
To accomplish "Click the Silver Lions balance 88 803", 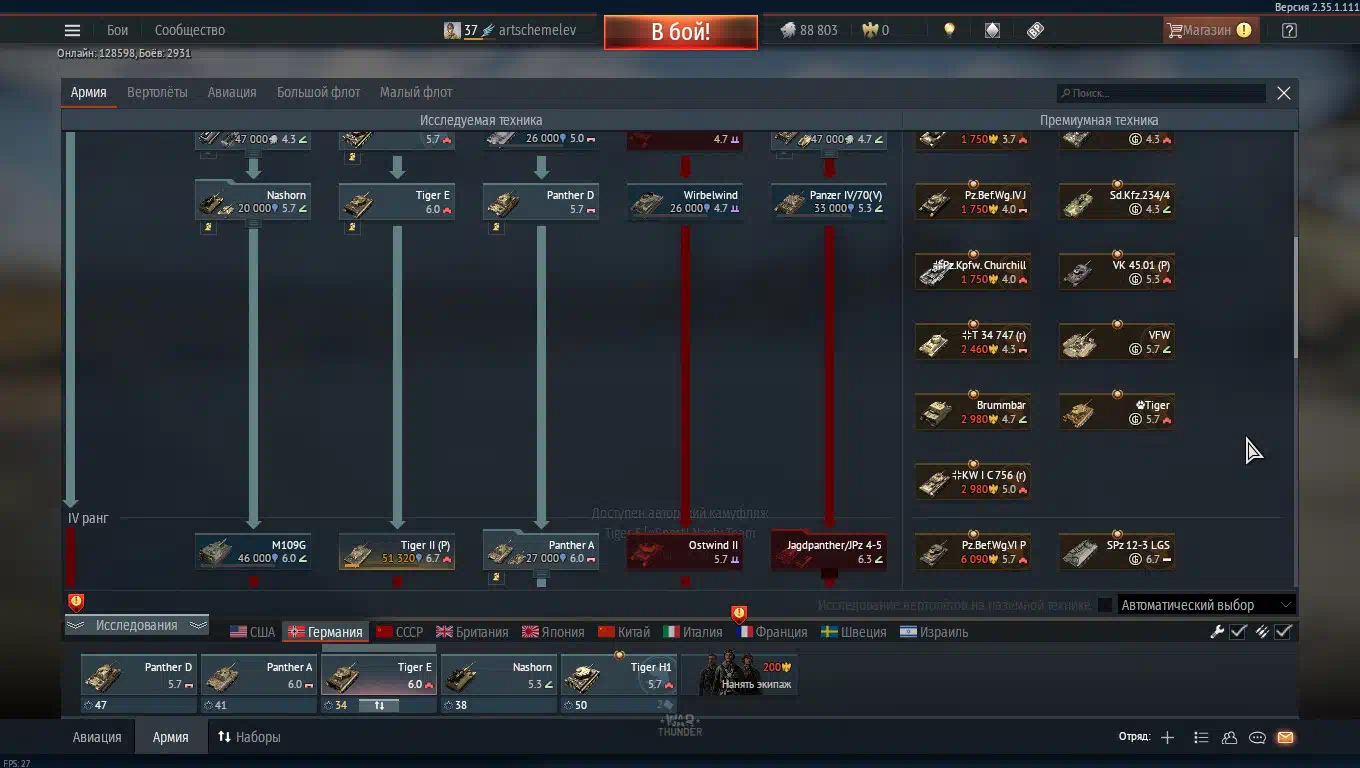I will coord(809,30).
